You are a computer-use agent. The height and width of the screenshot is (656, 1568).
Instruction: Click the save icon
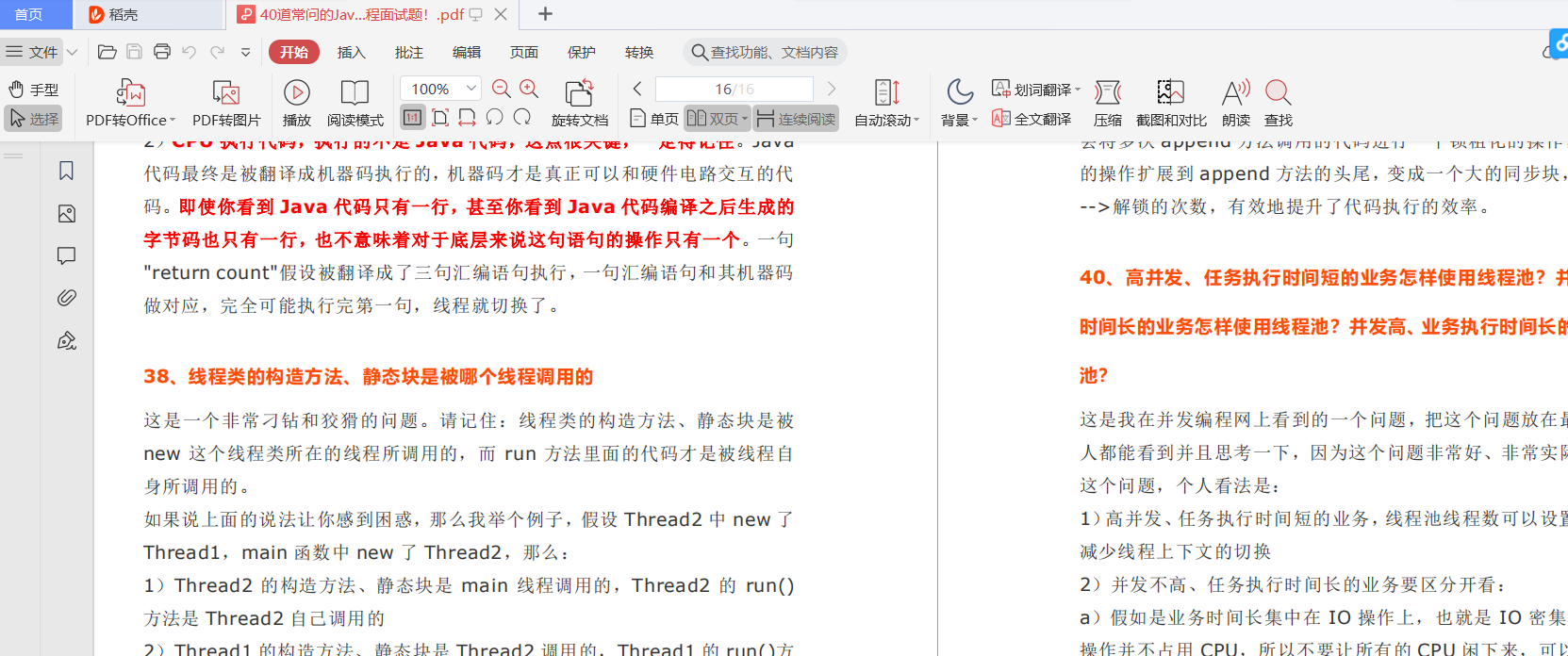coord(135,52)
